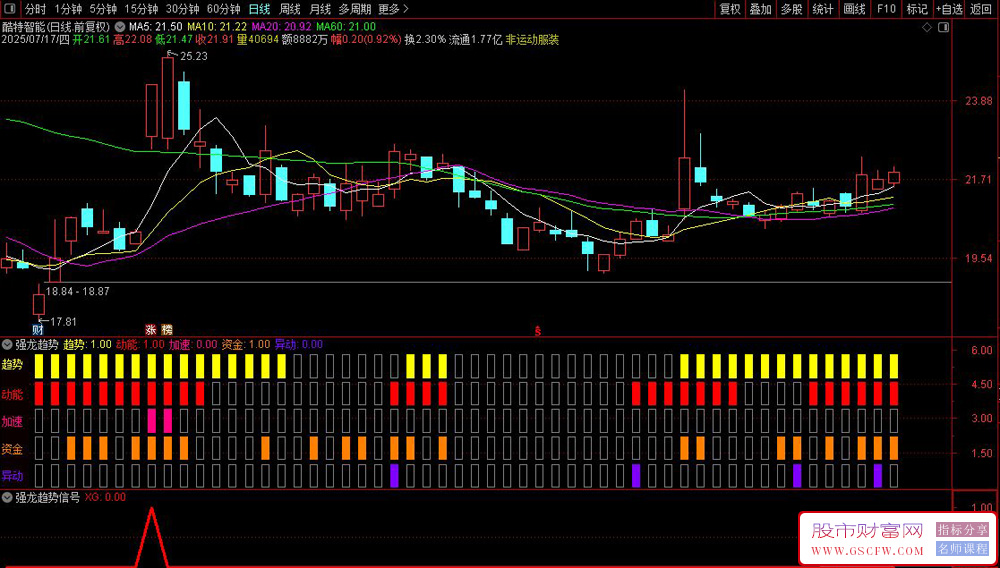This screenshot has width=1000, height=568.
Task: Click the 资金 row label at left
Action: 12,449
